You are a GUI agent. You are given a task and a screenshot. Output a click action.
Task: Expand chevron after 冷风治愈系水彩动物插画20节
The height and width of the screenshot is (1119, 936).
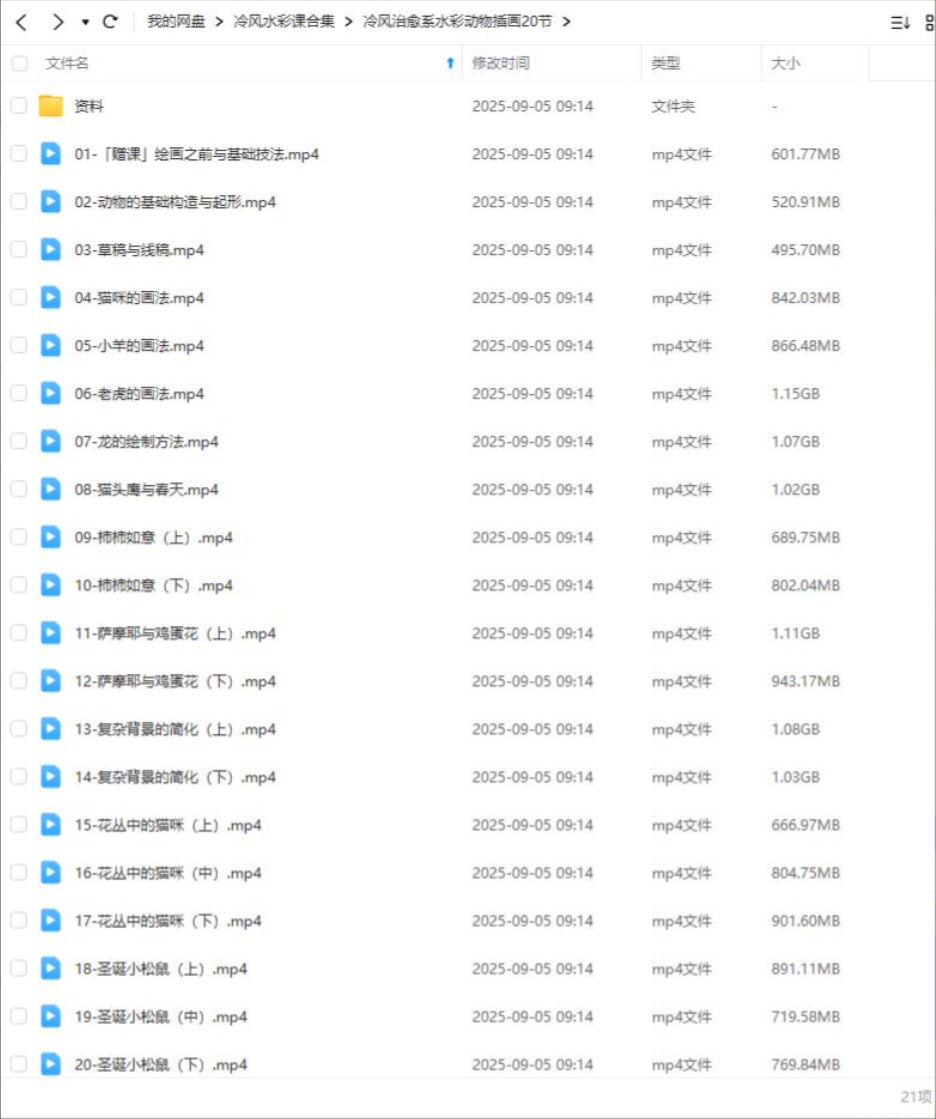(566, 21)
